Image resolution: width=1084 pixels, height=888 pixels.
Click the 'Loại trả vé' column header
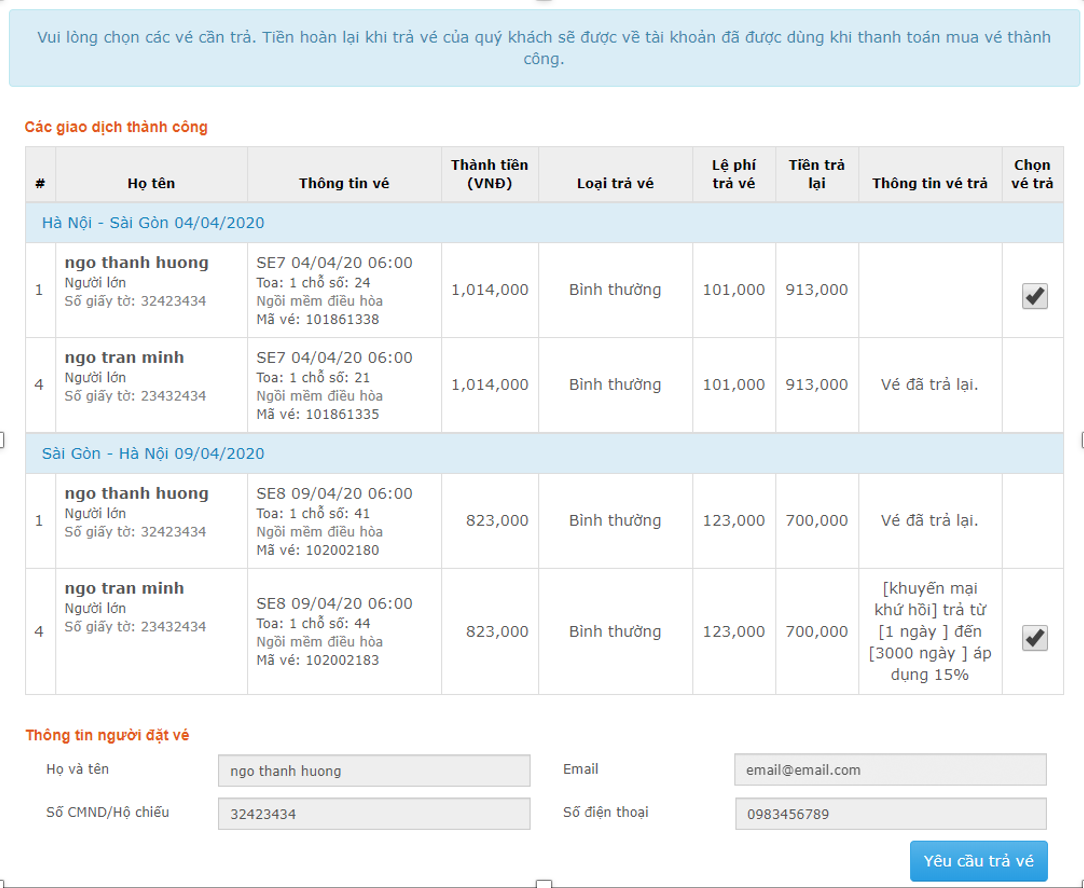(x=615, y=184)
